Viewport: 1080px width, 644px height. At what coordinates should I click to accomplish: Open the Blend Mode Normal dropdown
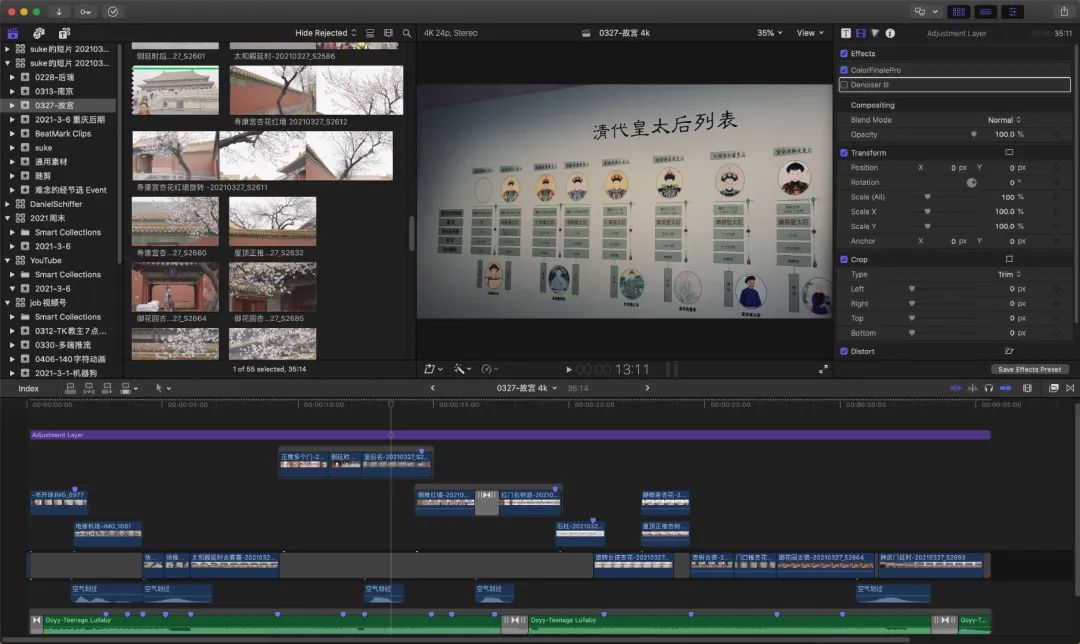coord(1004,120)
